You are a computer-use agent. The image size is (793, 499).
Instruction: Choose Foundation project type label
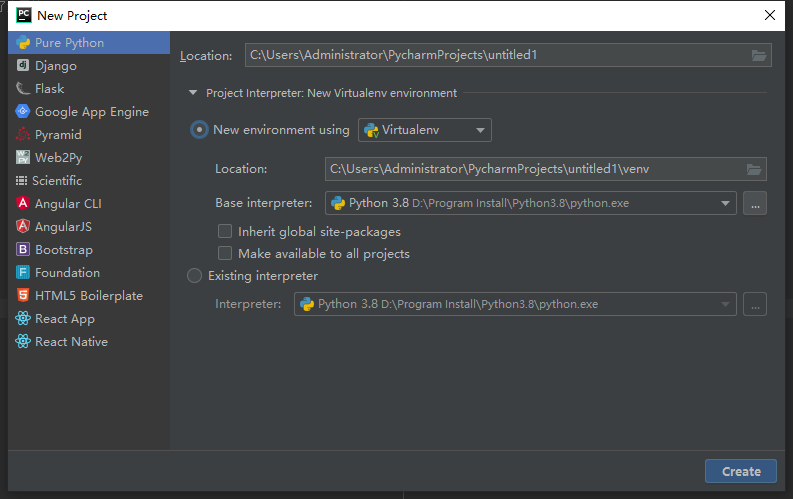[x=67, y=273]
